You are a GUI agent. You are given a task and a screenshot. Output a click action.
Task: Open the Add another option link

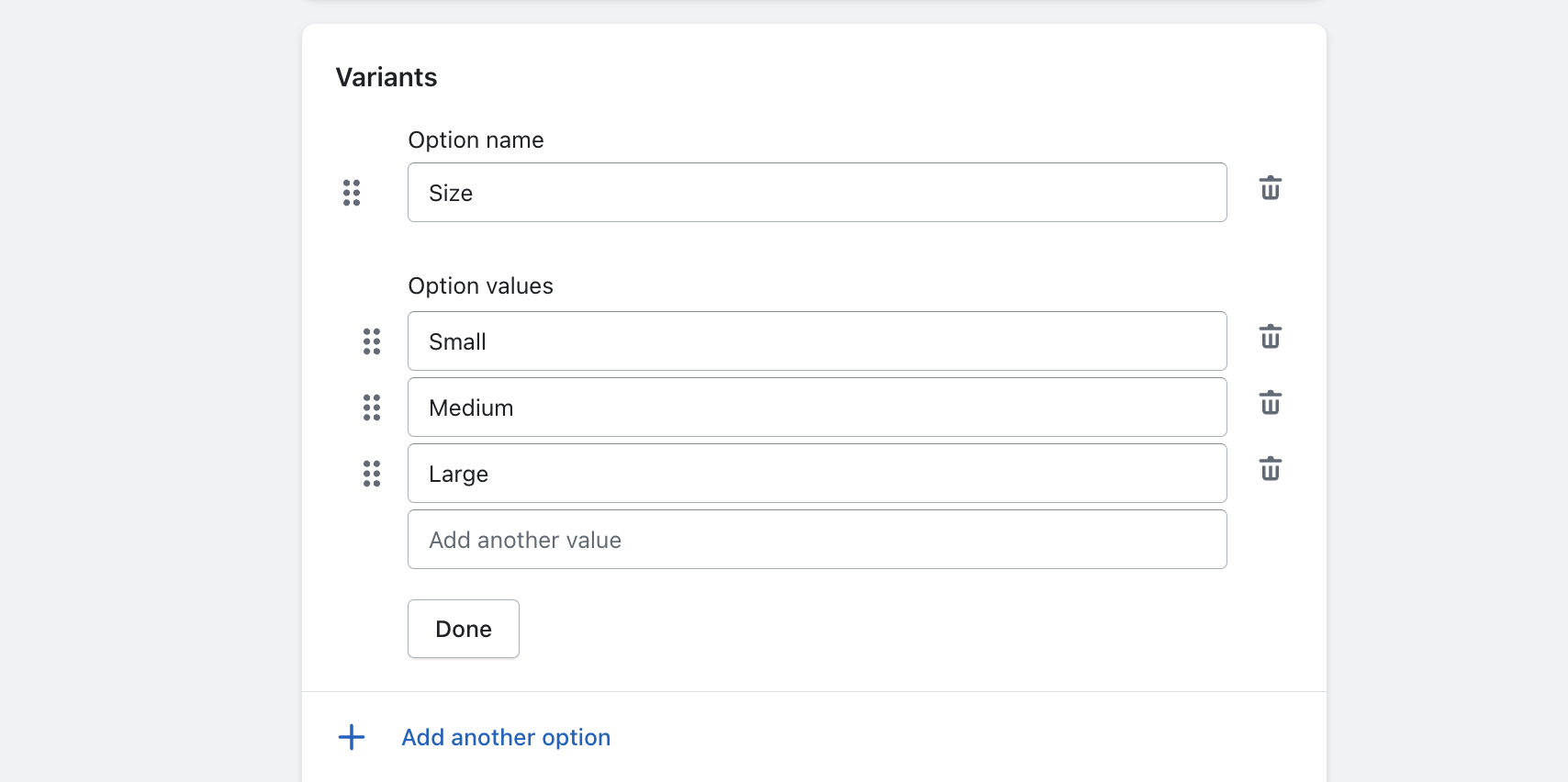[506, 737]
